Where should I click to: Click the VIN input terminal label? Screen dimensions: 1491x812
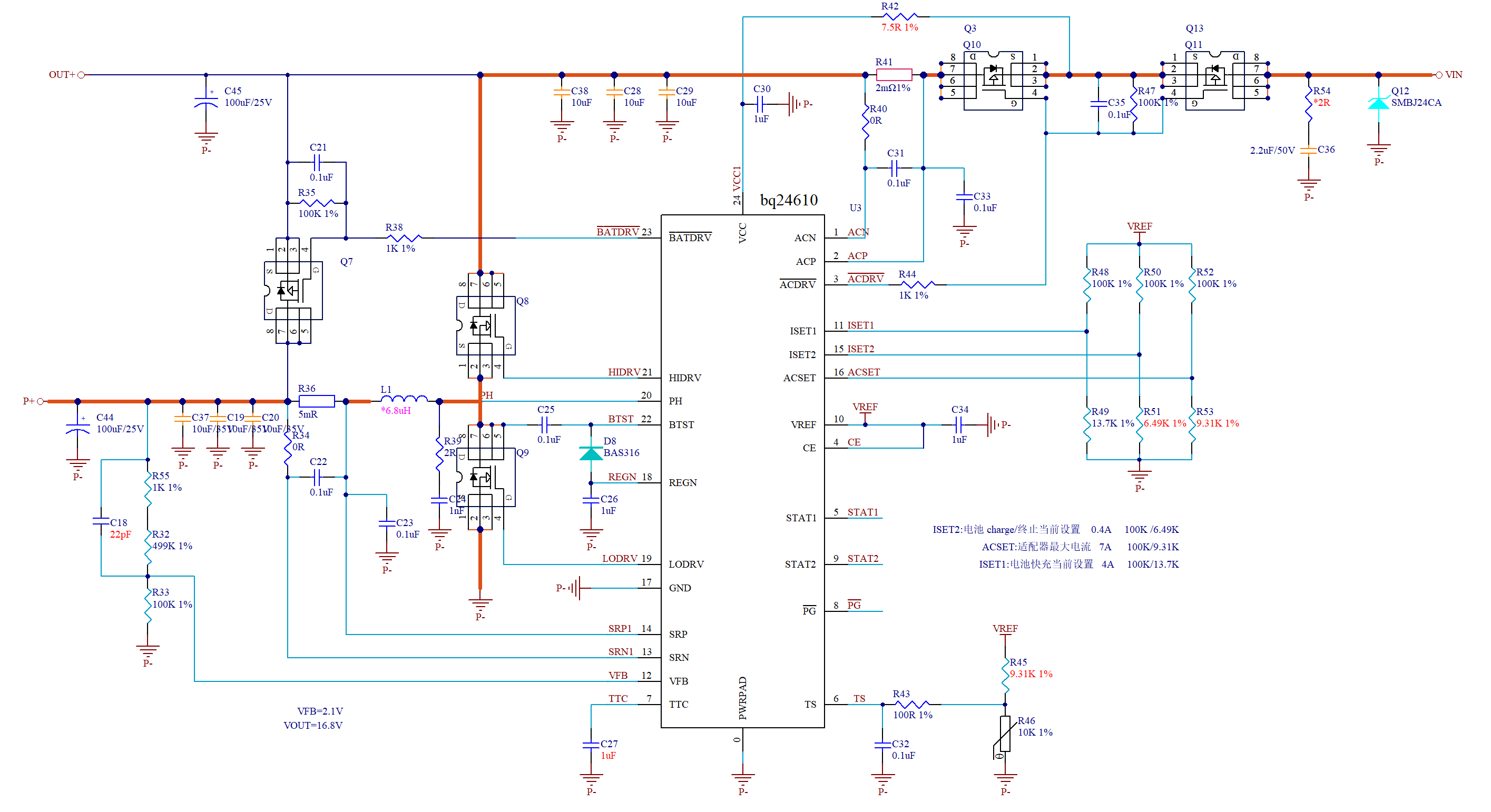coord(1454,75)
